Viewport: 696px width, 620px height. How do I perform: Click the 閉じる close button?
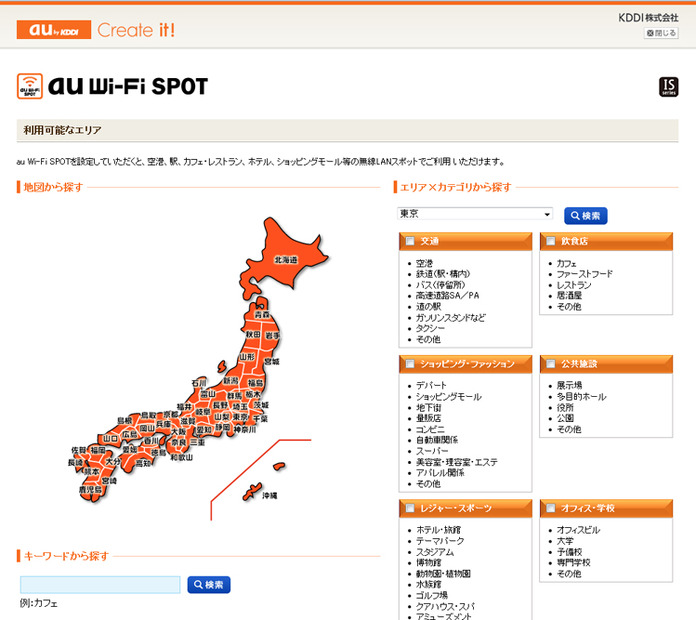click(x=661, y=33)
